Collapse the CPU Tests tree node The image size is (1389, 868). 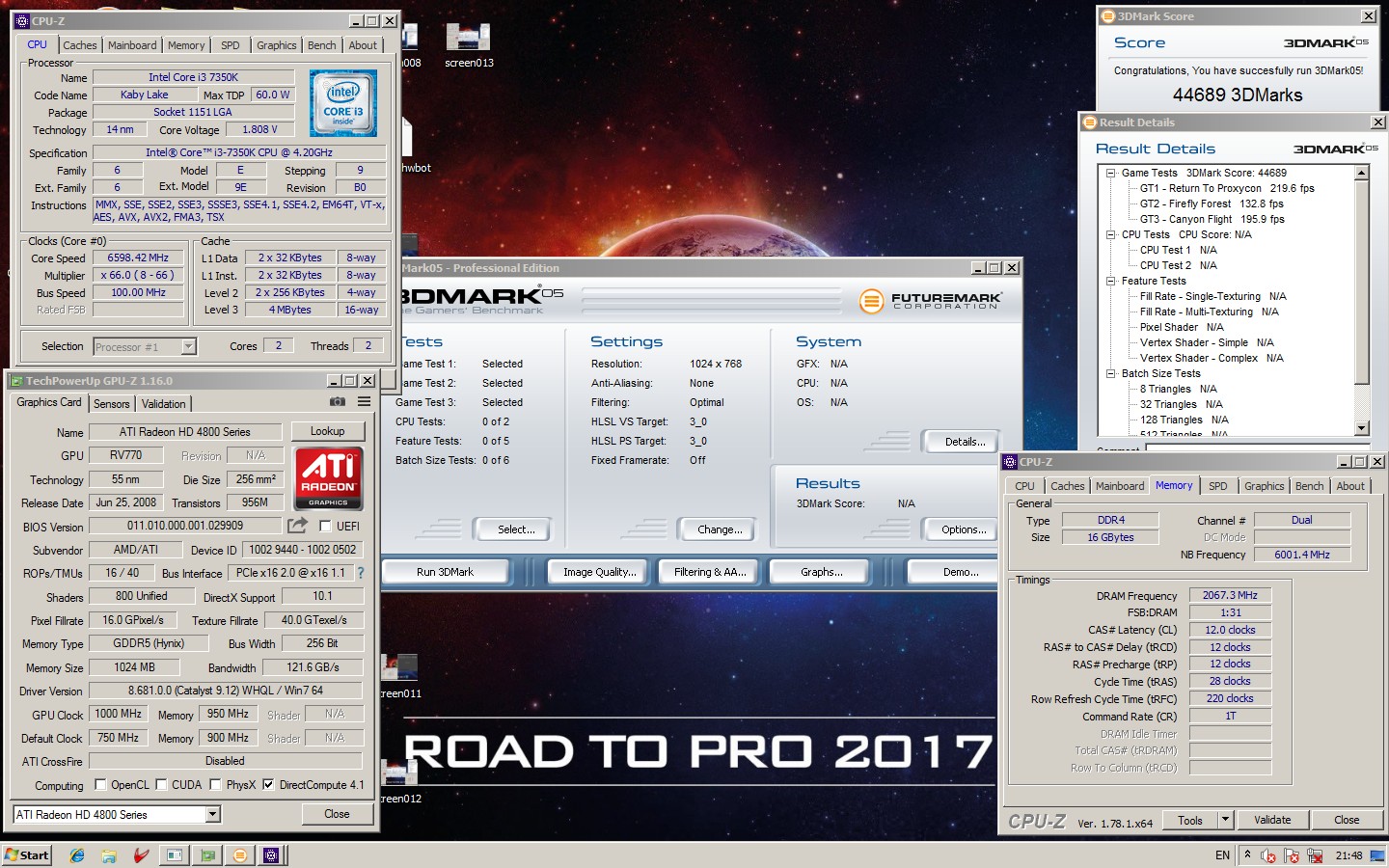(x=1110, y=234)
